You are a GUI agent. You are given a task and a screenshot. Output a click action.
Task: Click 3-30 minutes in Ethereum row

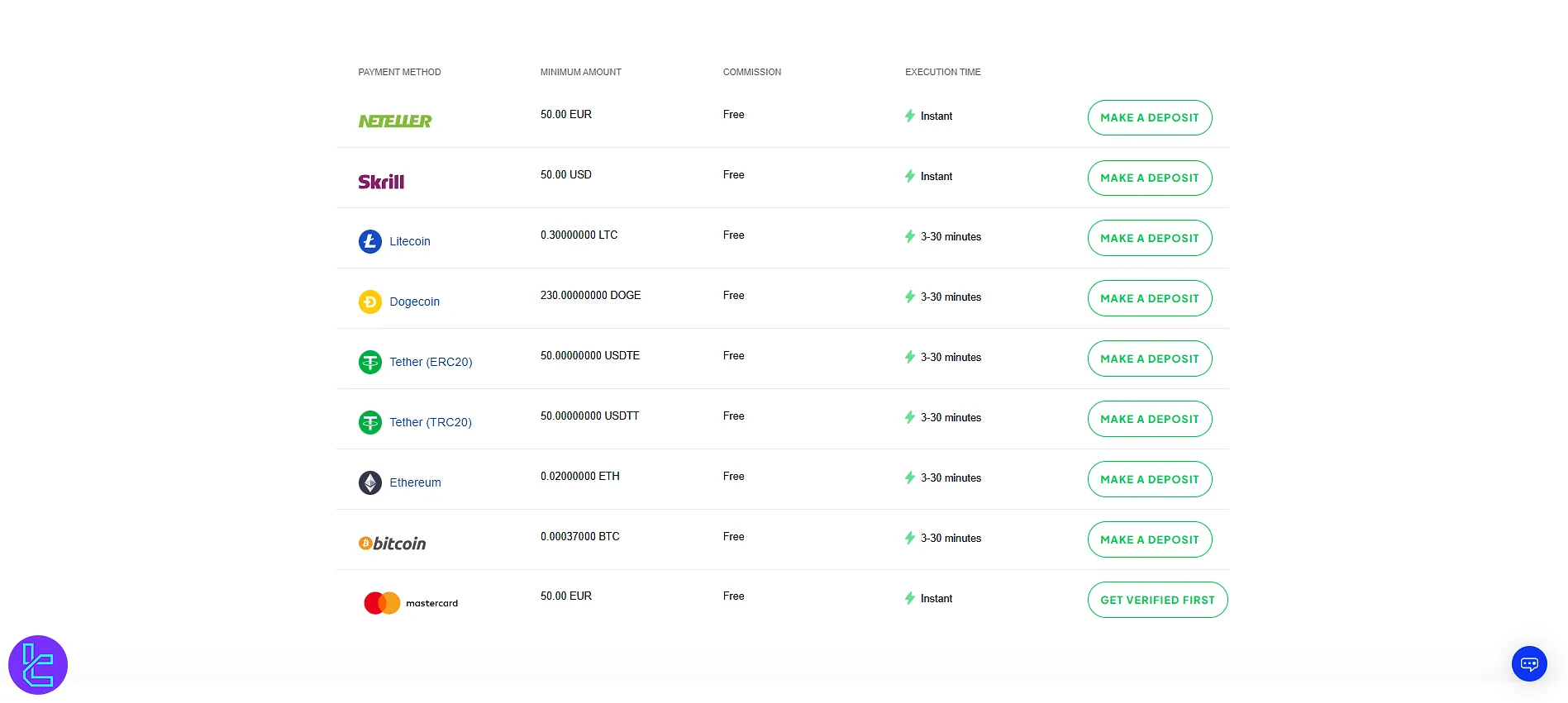coord(951,477)
